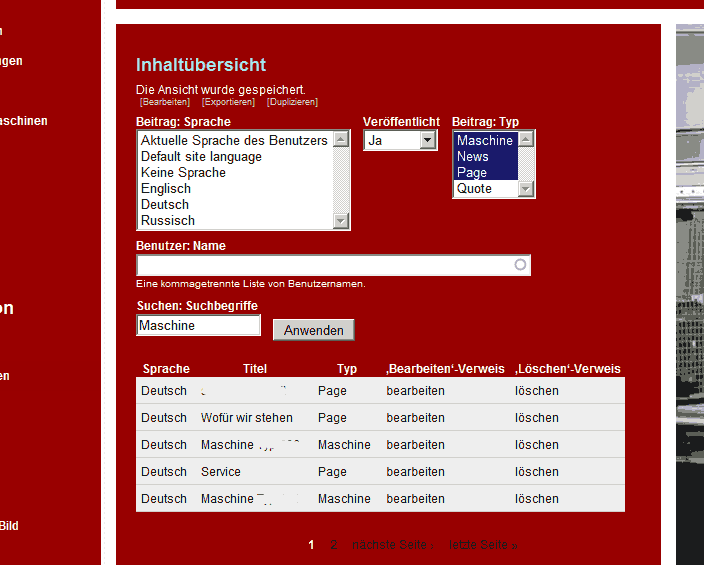Image resolution: width=704 pixels, height=565 pixels.
Task: Click the Bearbeiten link below saved message
Action: [165, 102]
